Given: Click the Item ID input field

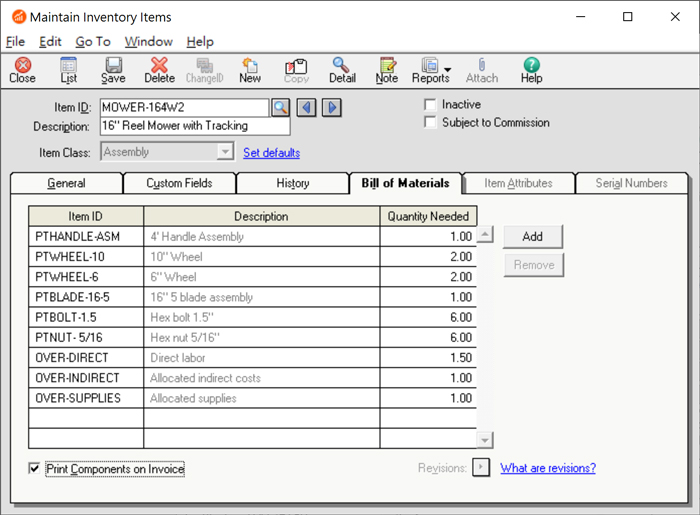Looking at the screenshot, I should 184,108.
